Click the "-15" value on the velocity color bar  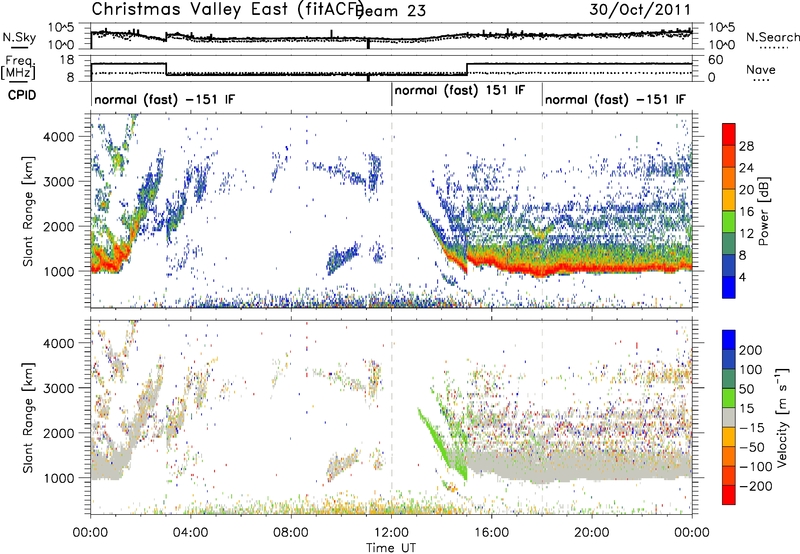click(752, 428)
